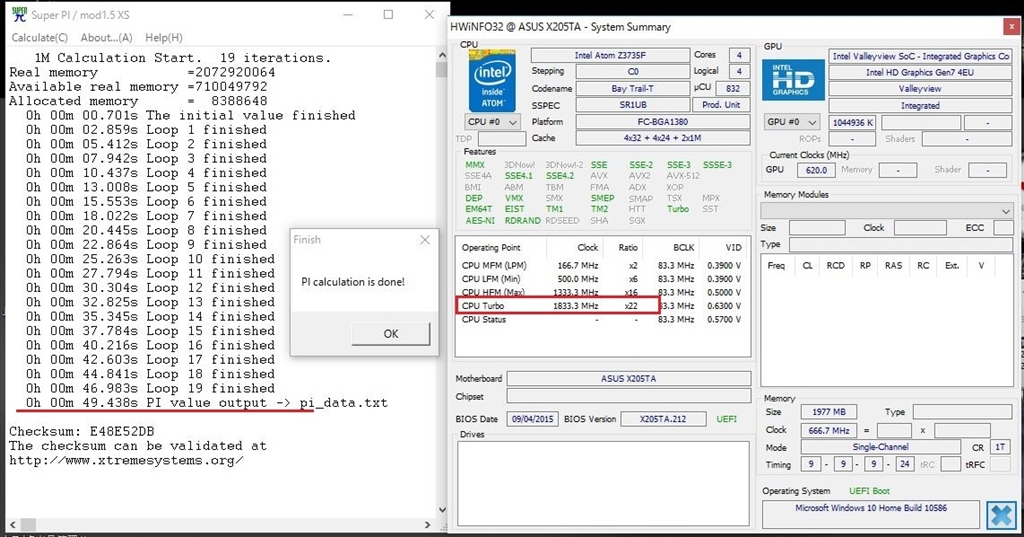The height and width of the screenshot is (537, 1024).
Task: Maximize the Super PI window
Action: point(388,14)
